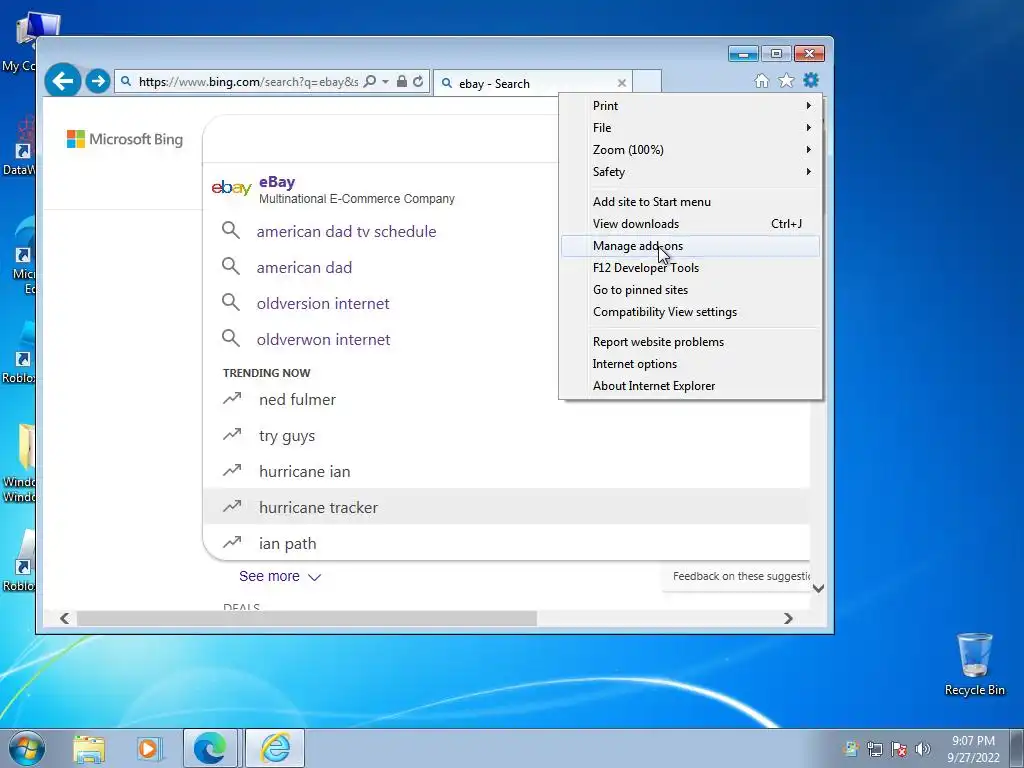The image size is (1024, 768).
Task: Click the Tools gear icon
Action: [x=811, y=80]
